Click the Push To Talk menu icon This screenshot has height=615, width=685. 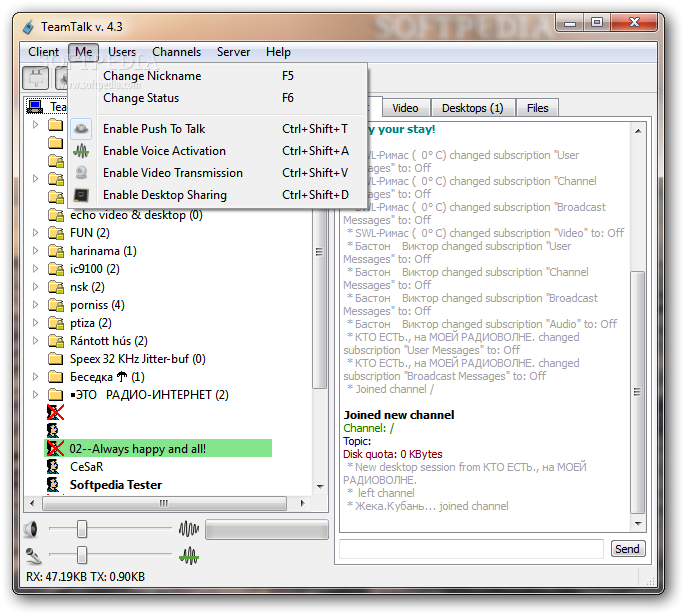click(82, 129)
